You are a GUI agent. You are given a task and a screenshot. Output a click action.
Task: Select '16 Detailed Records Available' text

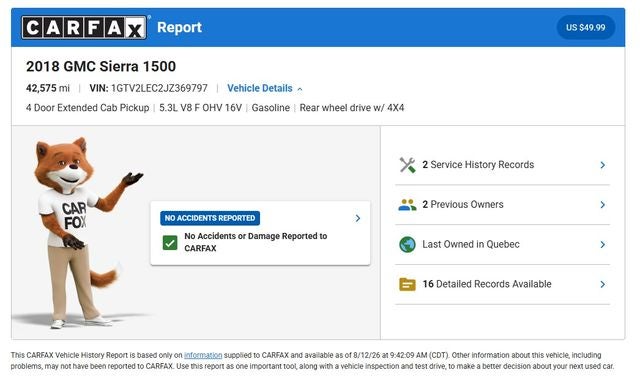(x=487, y=284)
